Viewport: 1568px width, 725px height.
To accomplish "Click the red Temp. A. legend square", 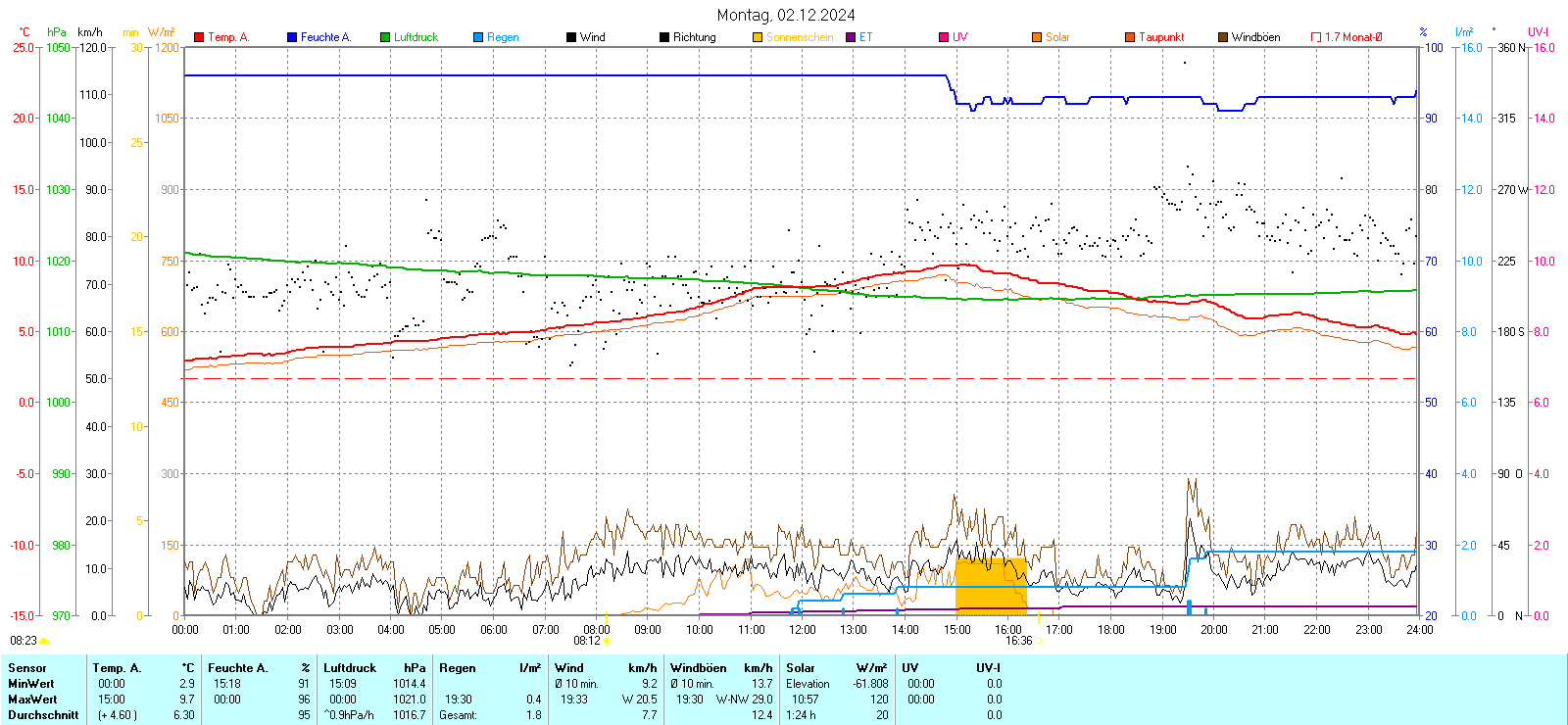I will click(199, 37).
